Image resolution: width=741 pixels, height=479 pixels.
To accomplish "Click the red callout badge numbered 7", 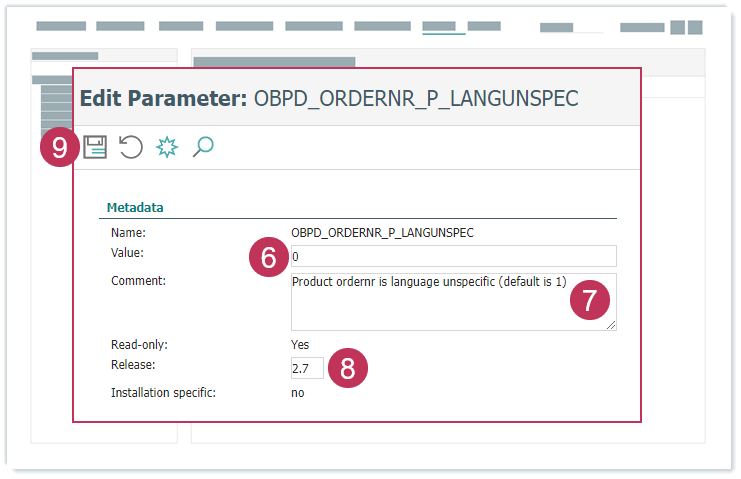I will pos(590,299).
